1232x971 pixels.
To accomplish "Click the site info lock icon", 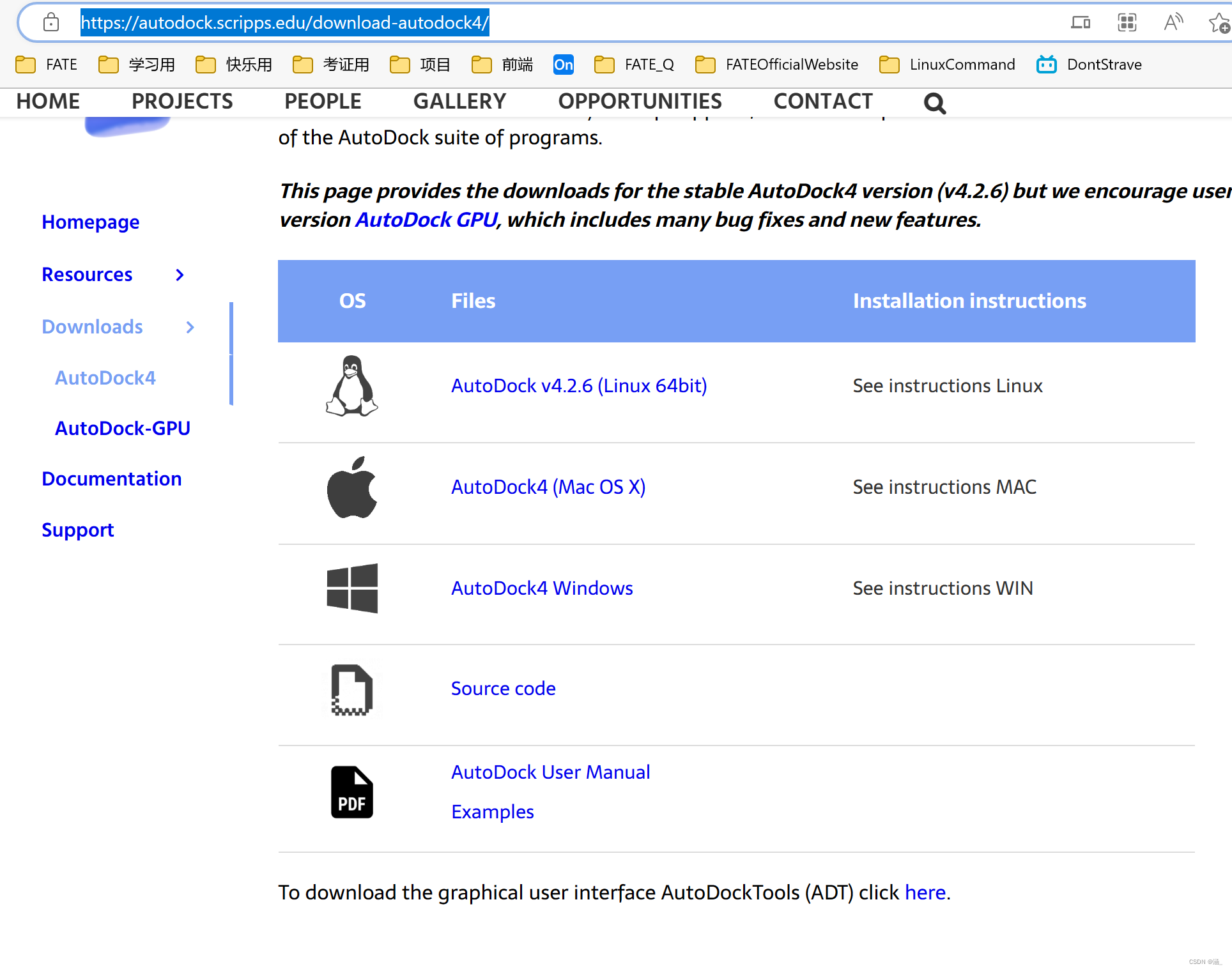I will tap(51, 23).
